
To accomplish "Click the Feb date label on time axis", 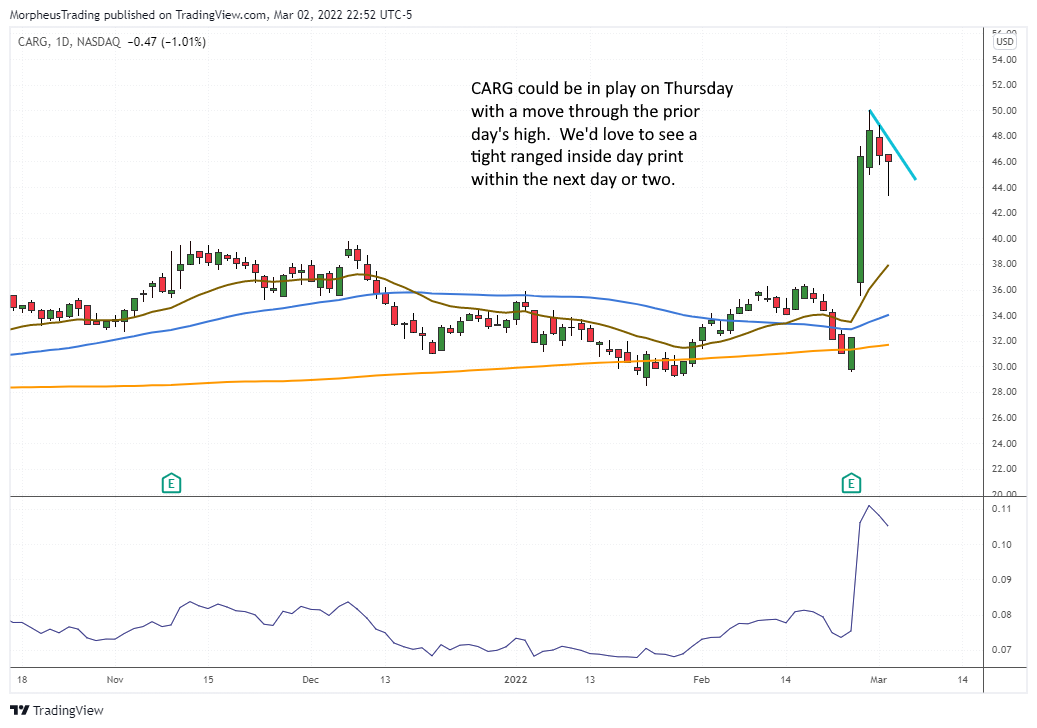I will (x=701, y=679).
